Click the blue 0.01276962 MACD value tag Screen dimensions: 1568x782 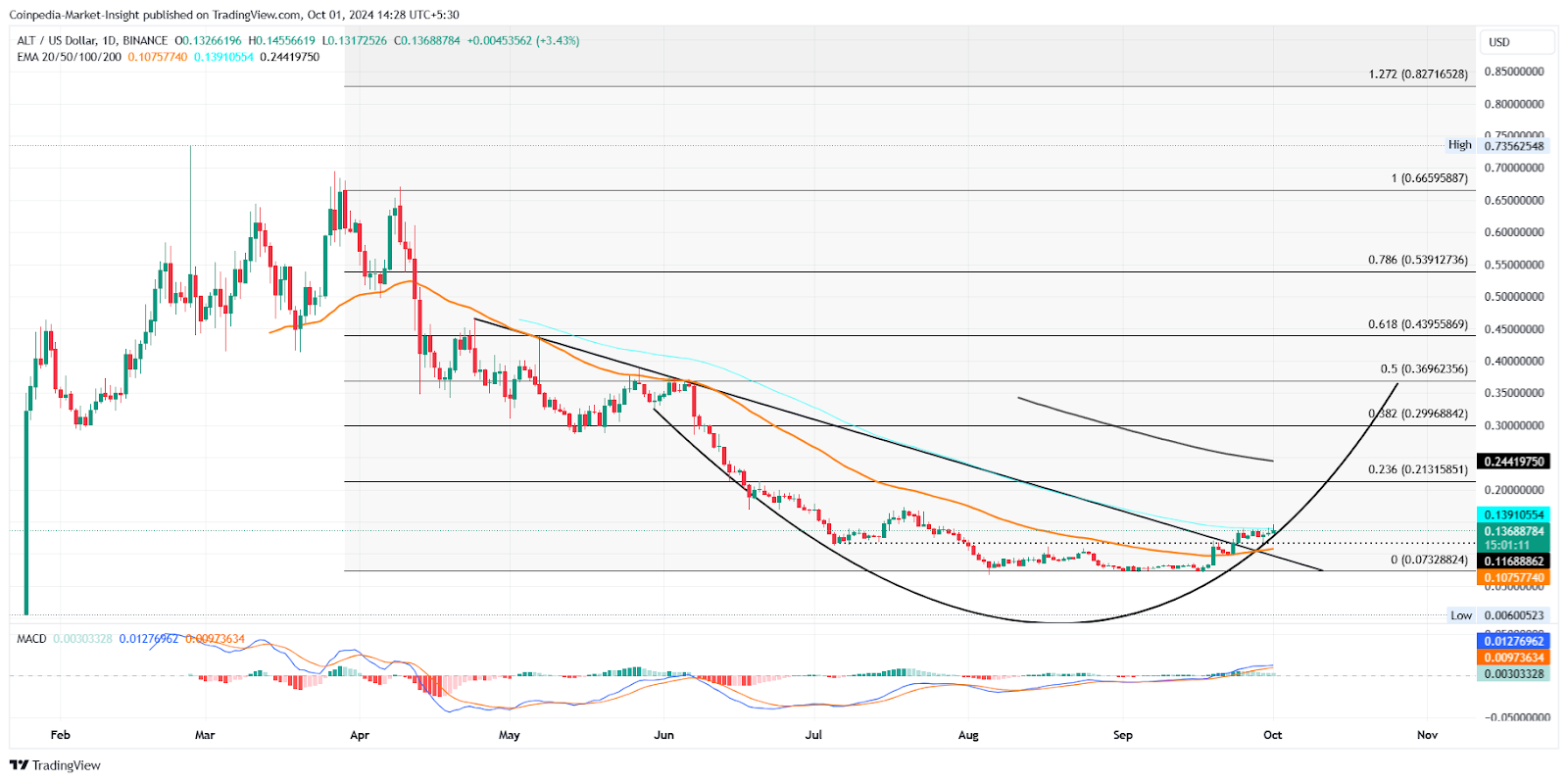[1514, 641]
